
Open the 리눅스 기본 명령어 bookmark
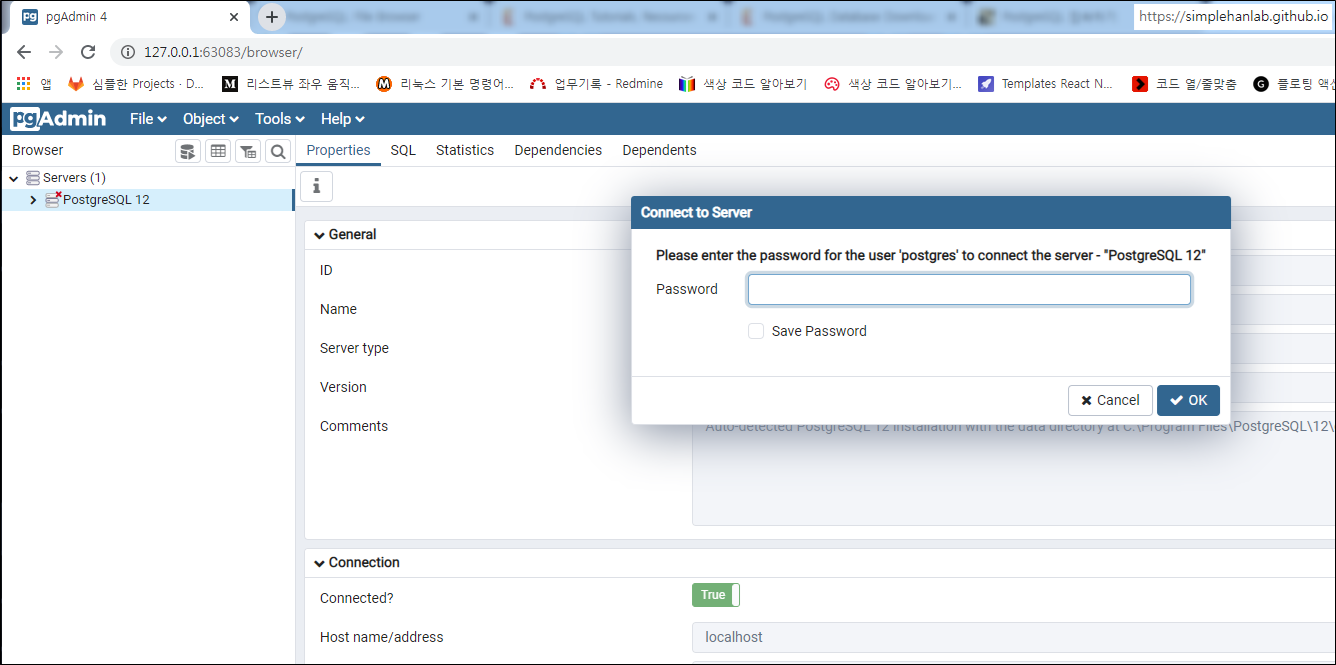click(x=445, y=84)
